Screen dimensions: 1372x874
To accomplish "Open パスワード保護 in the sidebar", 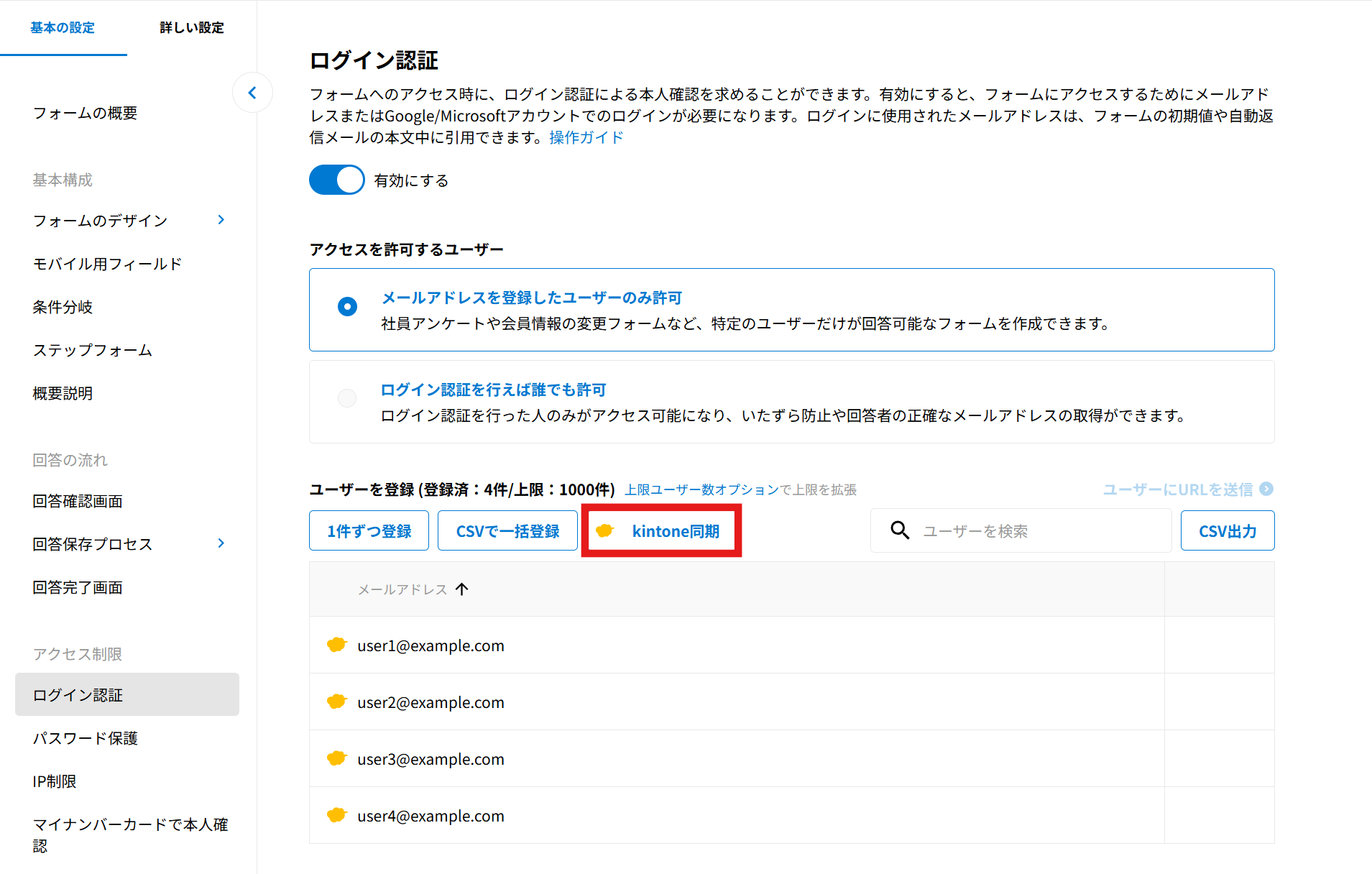I will coord(85,738).
